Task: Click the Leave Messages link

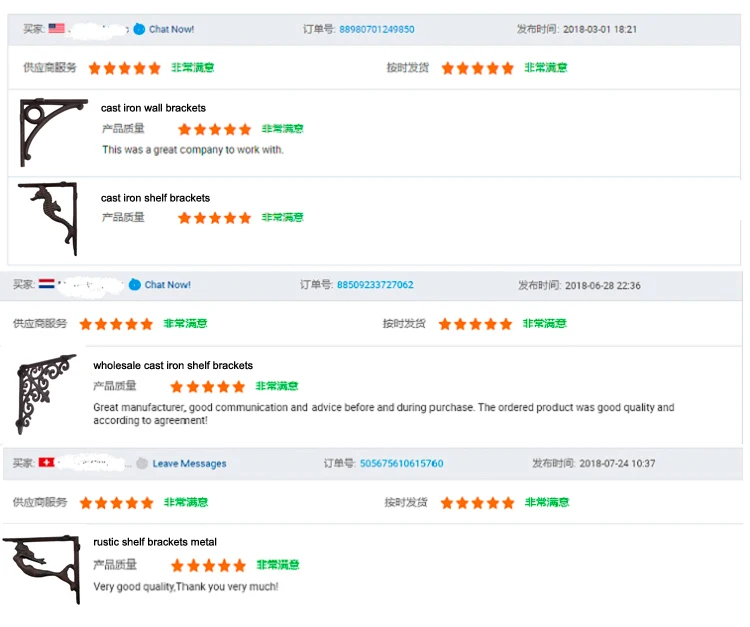Action: pyautogui.click(x=189, y=463)
